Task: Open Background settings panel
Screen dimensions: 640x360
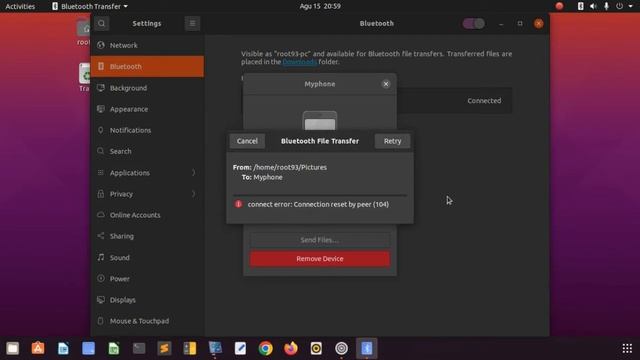Action: 147,88
